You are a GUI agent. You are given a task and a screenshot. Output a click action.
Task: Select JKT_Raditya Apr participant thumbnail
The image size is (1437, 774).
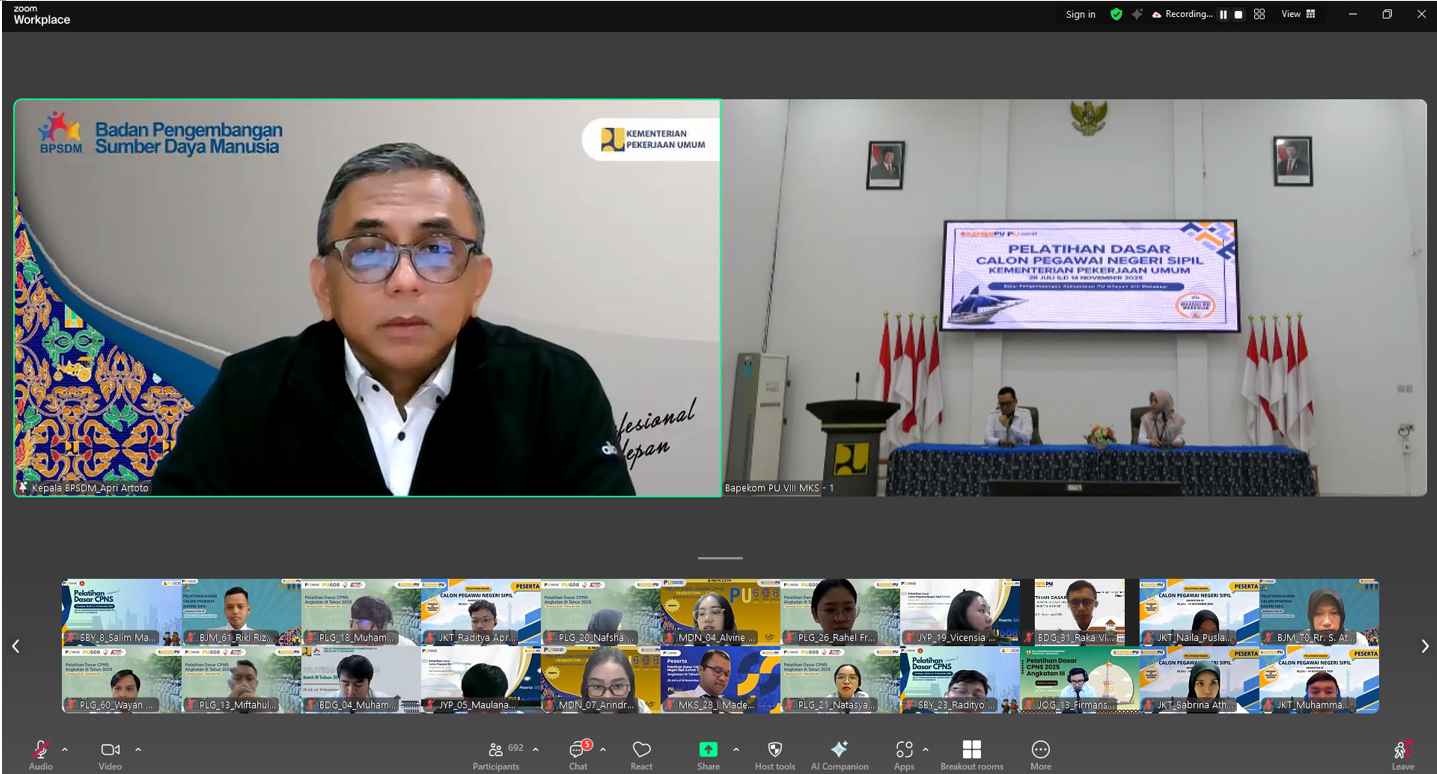click(x=481, y=612)
